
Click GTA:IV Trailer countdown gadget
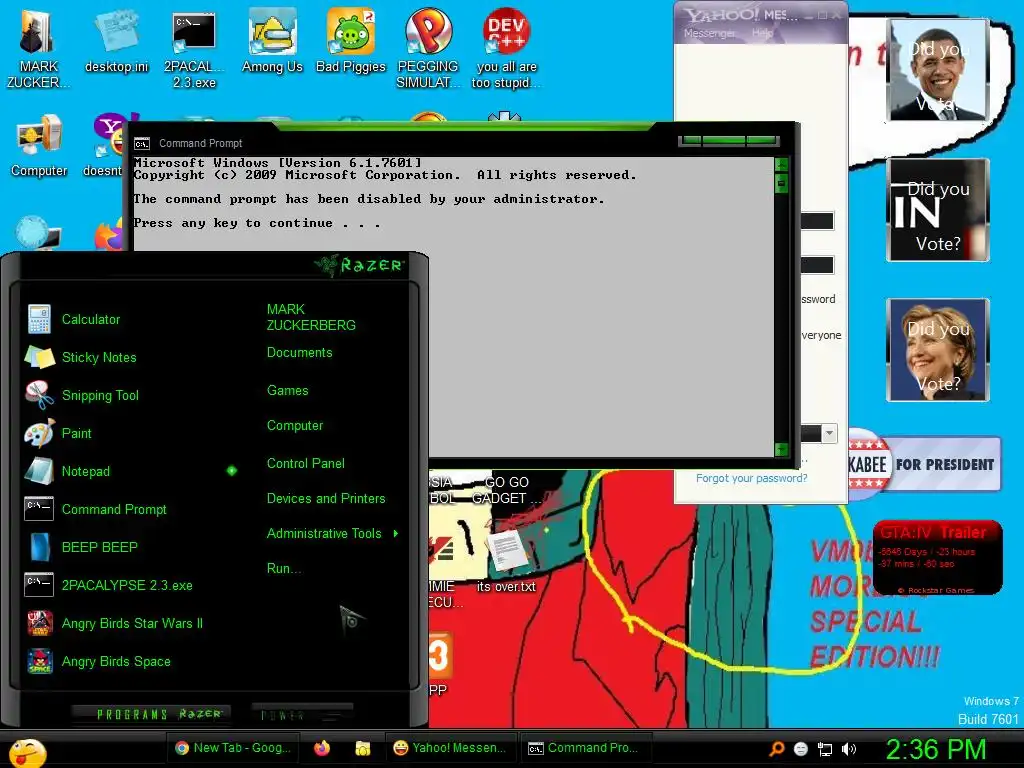click(937, 558)
